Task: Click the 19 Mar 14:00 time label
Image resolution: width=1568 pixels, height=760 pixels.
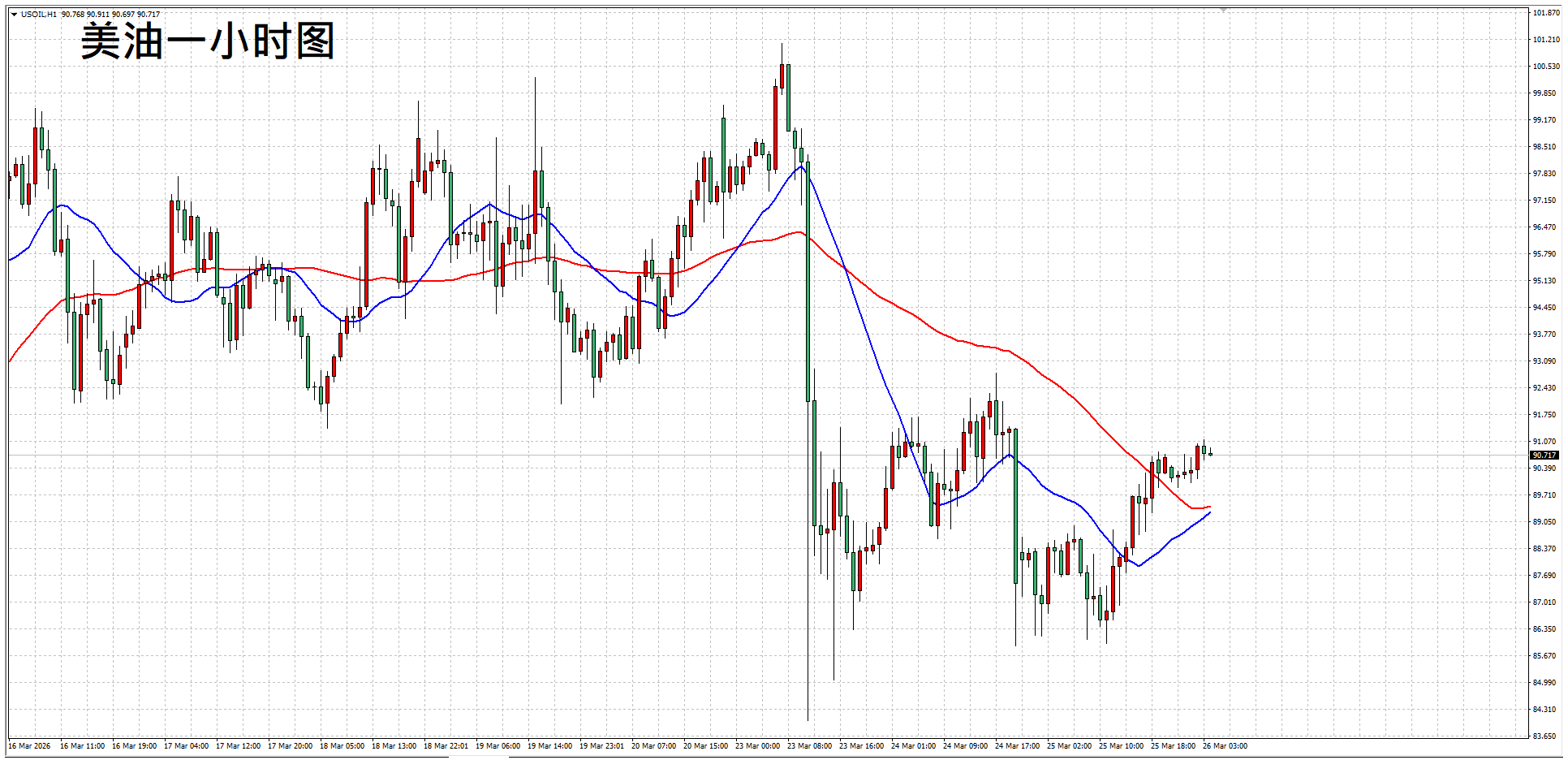Action: [549, 746]
